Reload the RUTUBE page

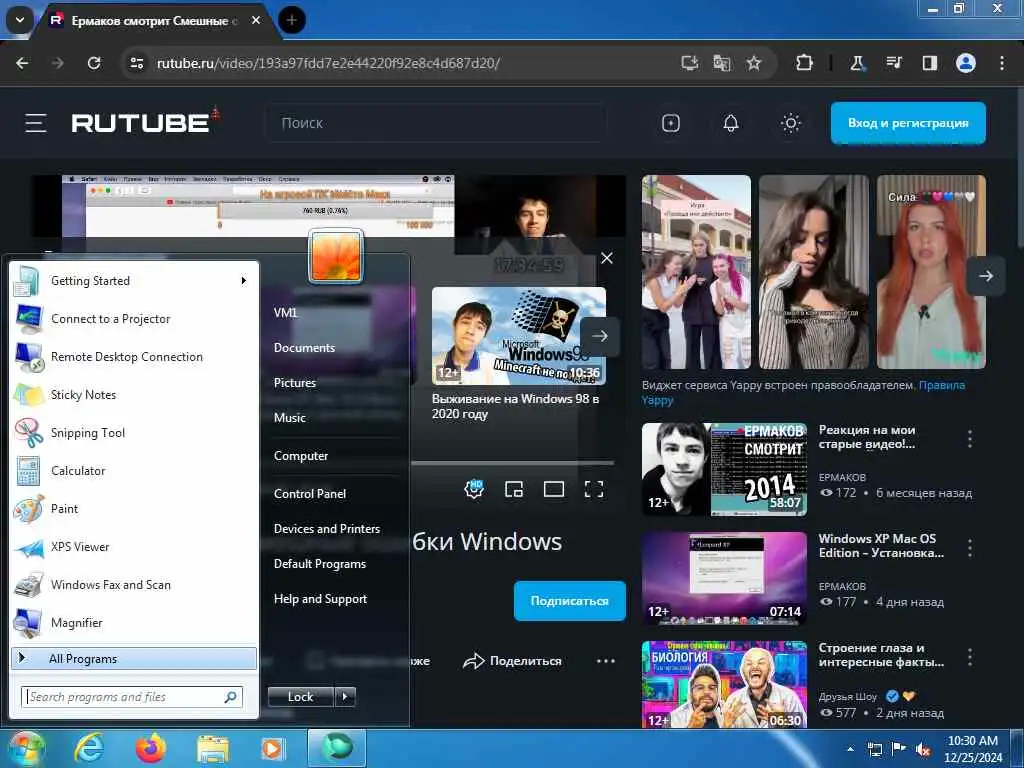[x=94, y=63]
